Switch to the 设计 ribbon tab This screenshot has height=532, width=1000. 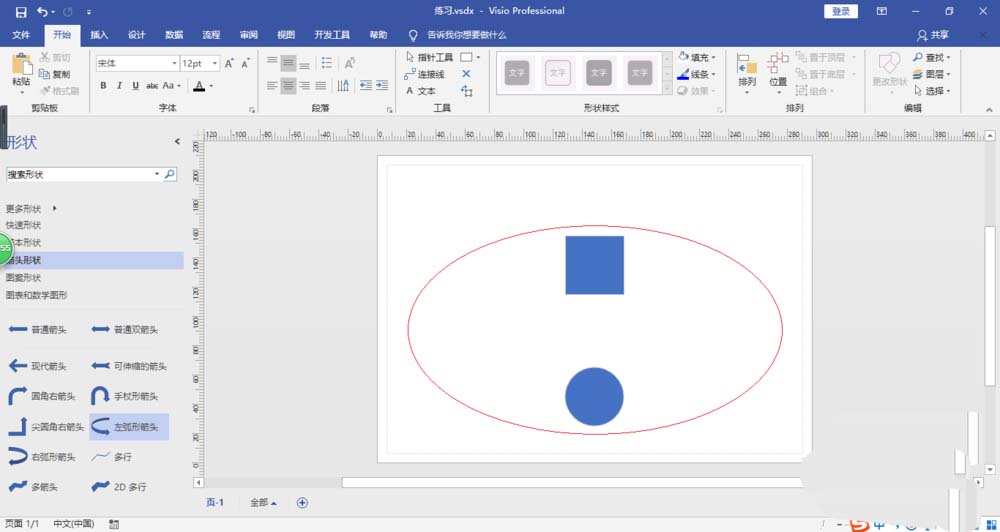pos(137,35)
